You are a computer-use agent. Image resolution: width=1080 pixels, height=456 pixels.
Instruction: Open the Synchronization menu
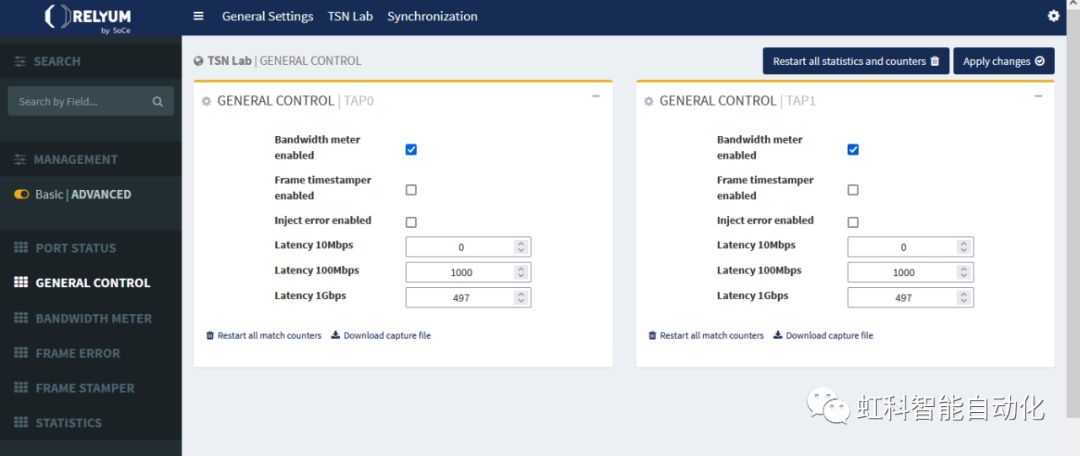pos(432,16)
